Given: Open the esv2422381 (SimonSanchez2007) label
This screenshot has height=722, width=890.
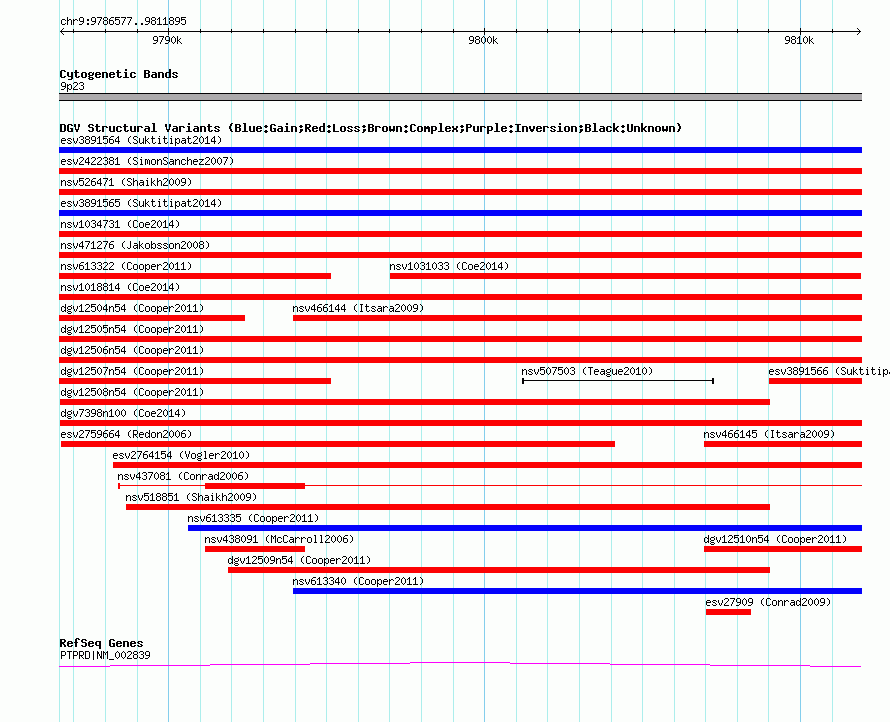Looking at the screenshot, I should click(147, 161).
